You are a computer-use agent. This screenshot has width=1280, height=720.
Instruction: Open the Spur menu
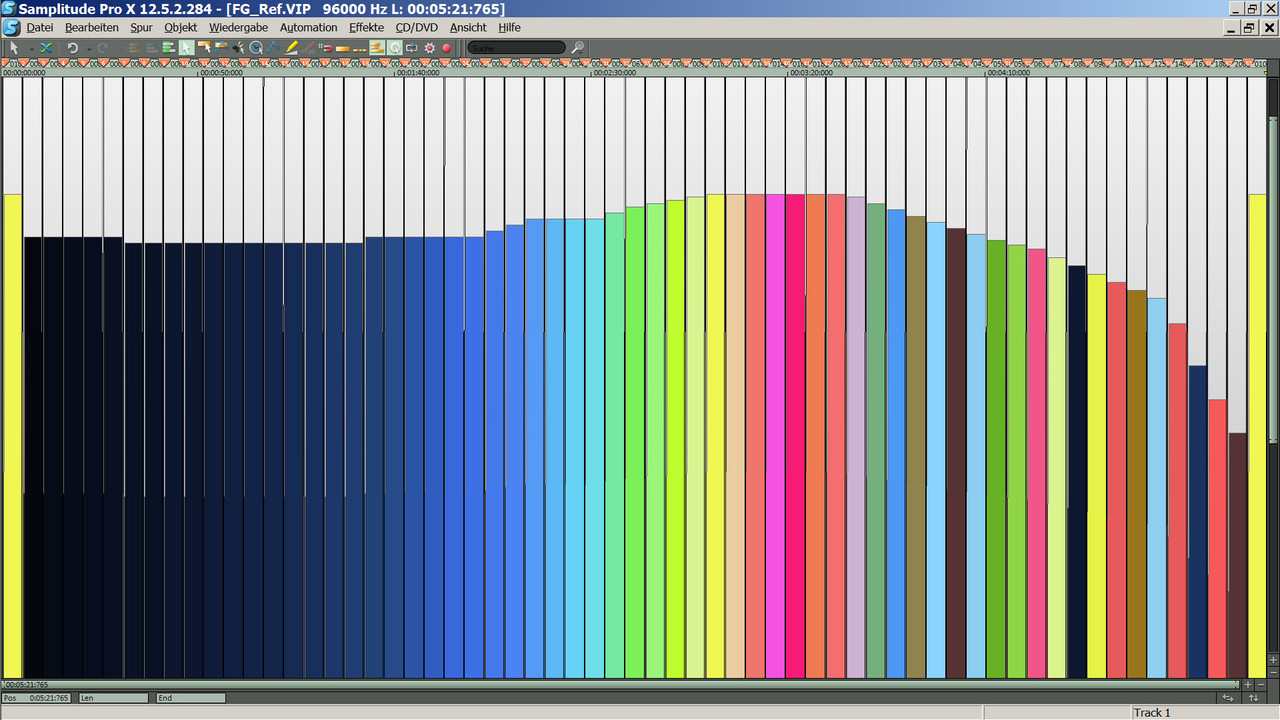coord(141,28)
